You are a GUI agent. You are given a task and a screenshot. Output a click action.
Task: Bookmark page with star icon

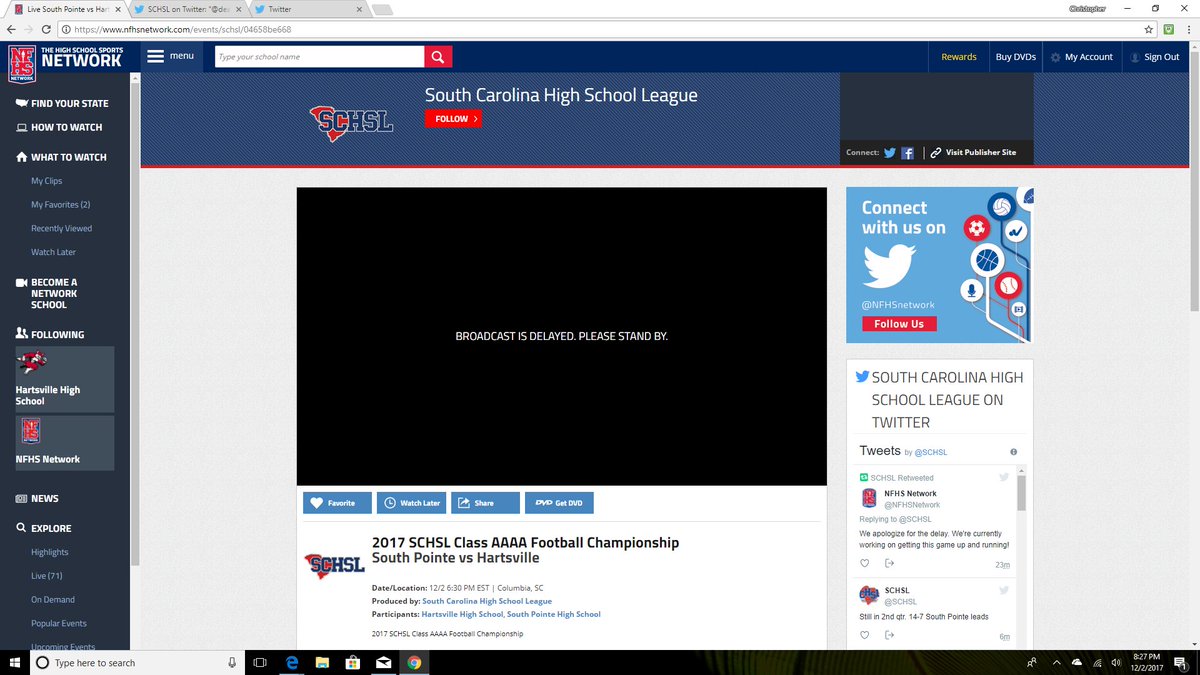[x=1149, y=29]
